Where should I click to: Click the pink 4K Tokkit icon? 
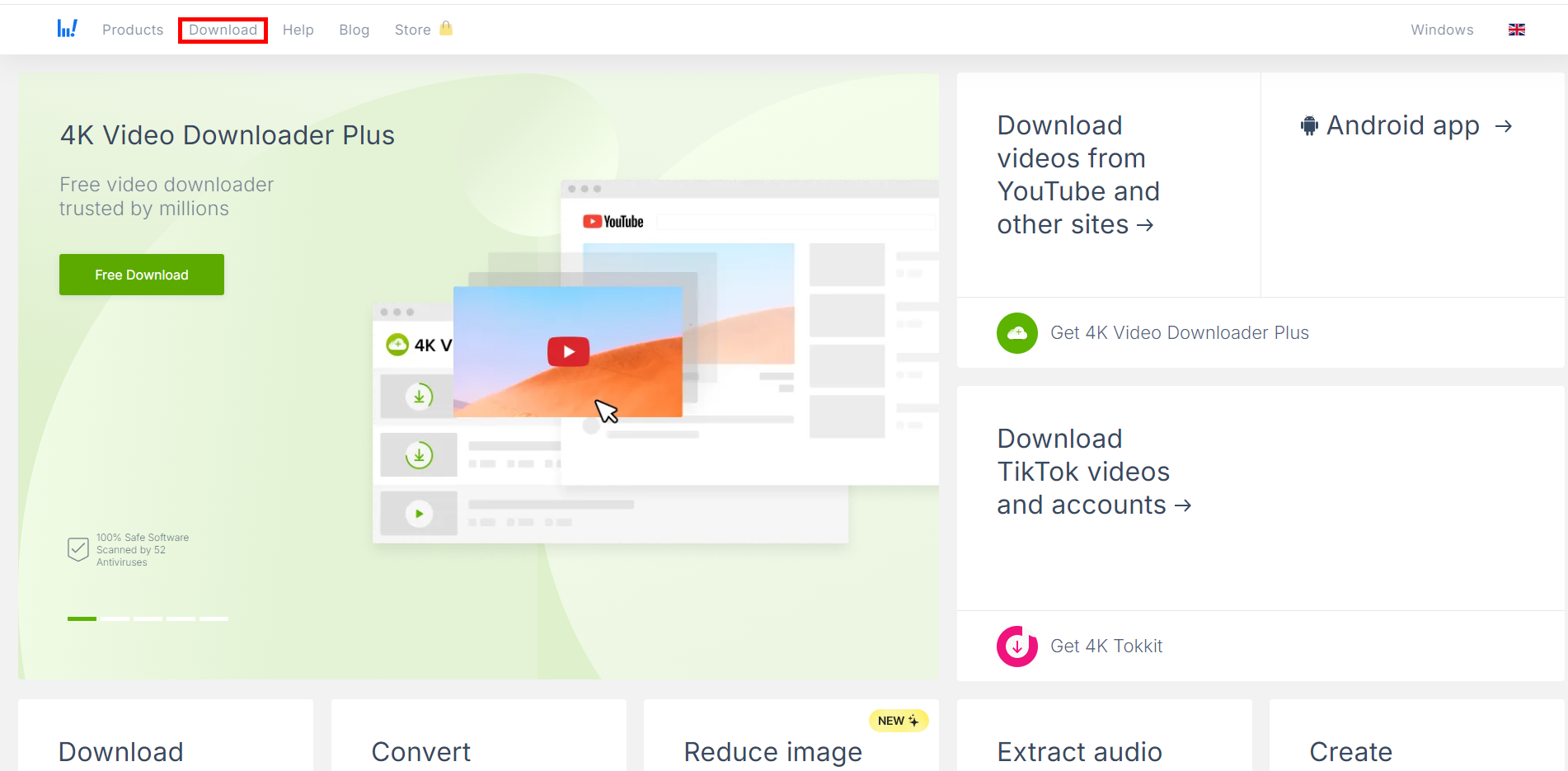[1017, 646]
